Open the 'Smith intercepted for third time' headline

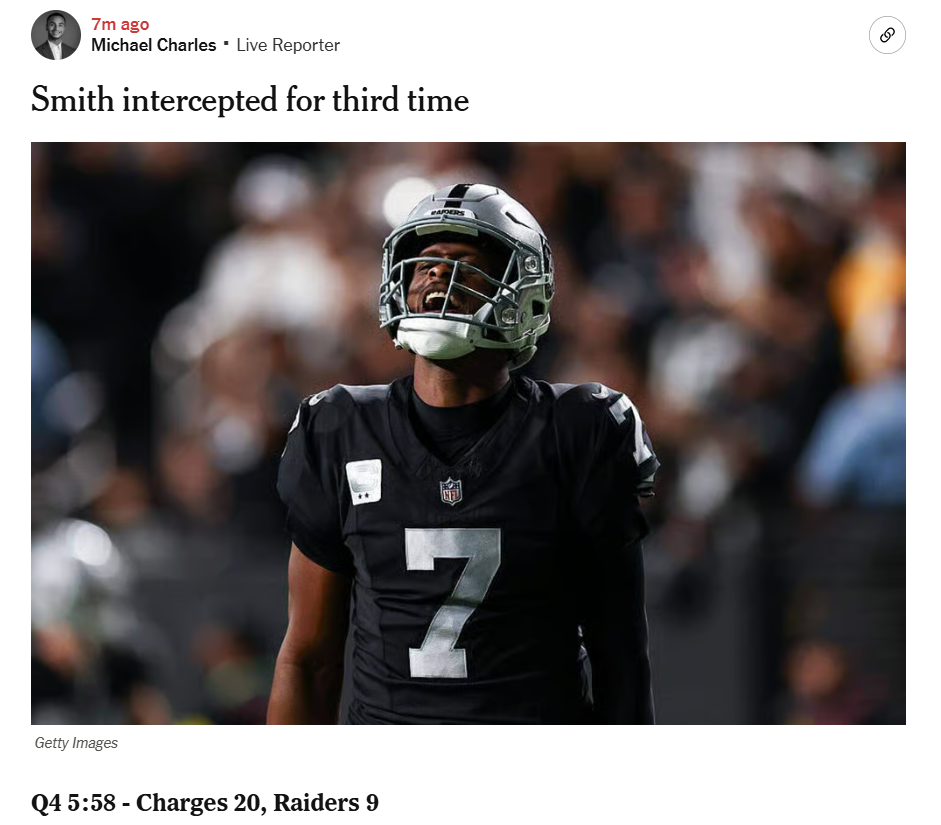[250, 100]
